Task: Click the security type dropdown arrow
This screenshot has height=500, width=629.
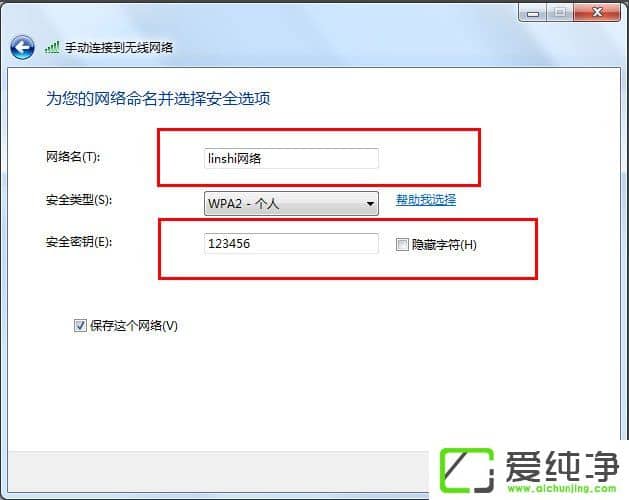Action: (370, 204)
